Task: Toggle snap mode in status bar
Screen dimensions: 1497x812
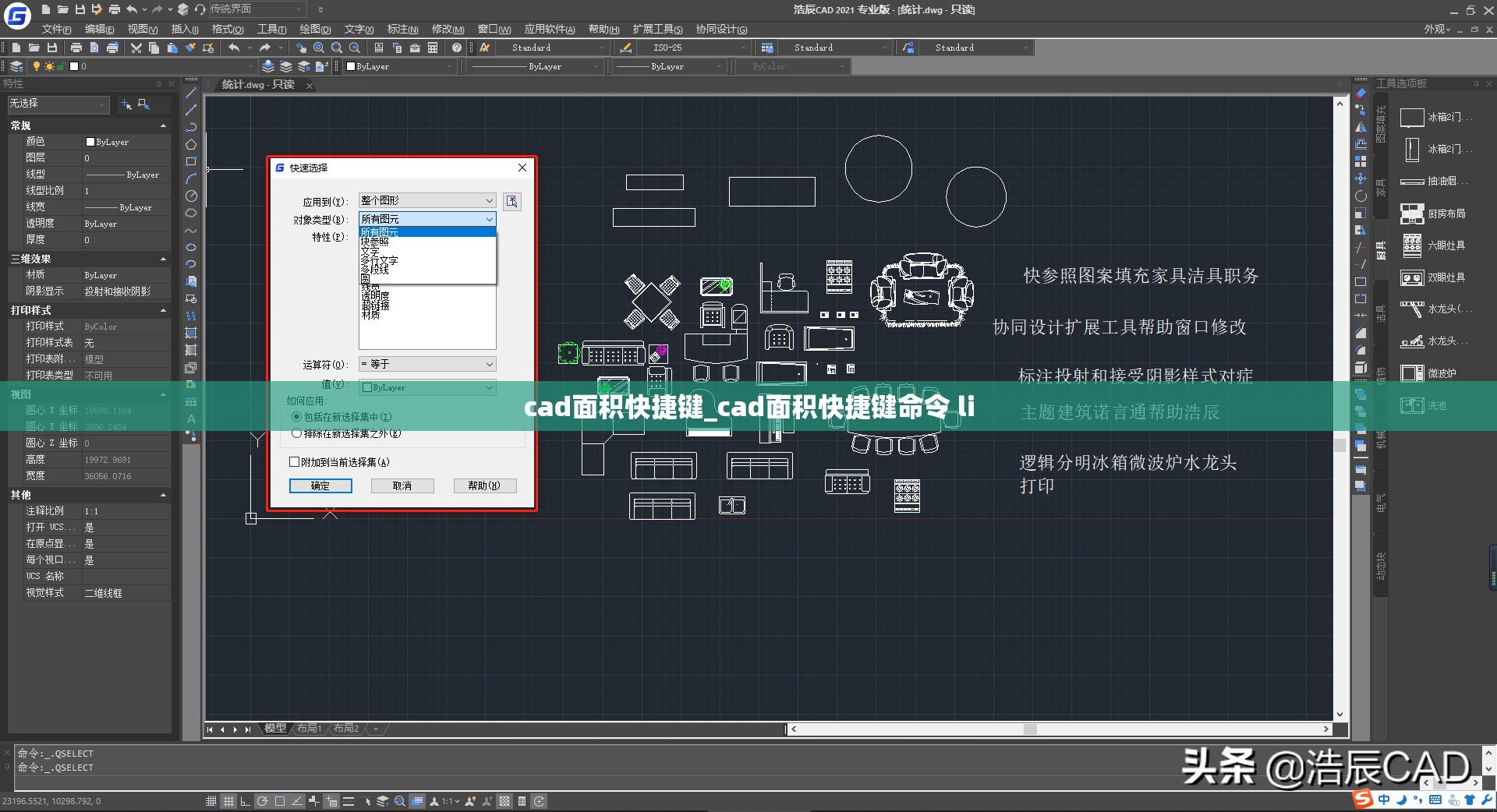Action: coord(211,801)
